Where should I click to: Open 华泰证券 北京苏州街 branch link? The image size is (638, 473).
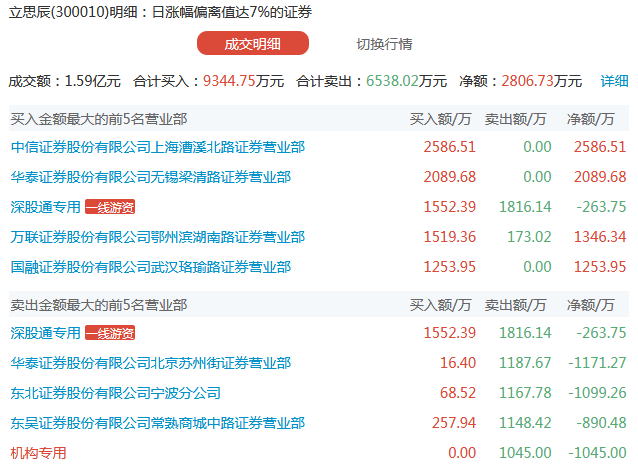[150, 363]
